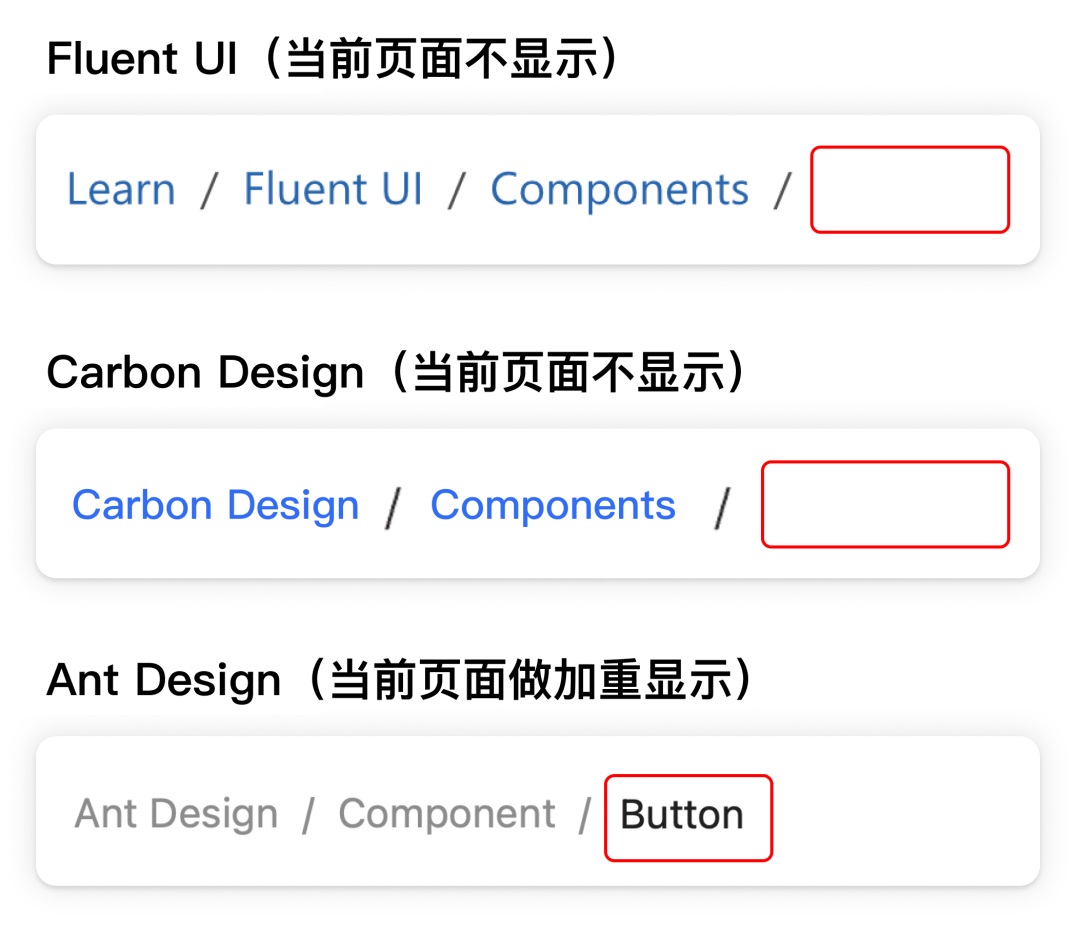
Task: Click the "Carbon Design（当前页面不显示）" heading
Action: click(x=397, y=373)
